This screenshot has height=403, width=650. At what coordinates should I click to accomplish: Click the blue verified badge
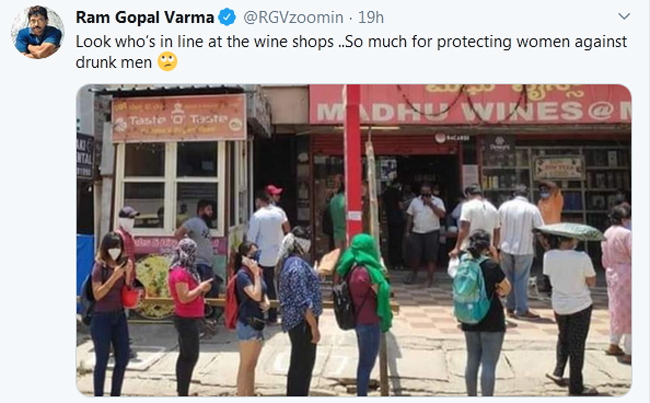point(227,17)
